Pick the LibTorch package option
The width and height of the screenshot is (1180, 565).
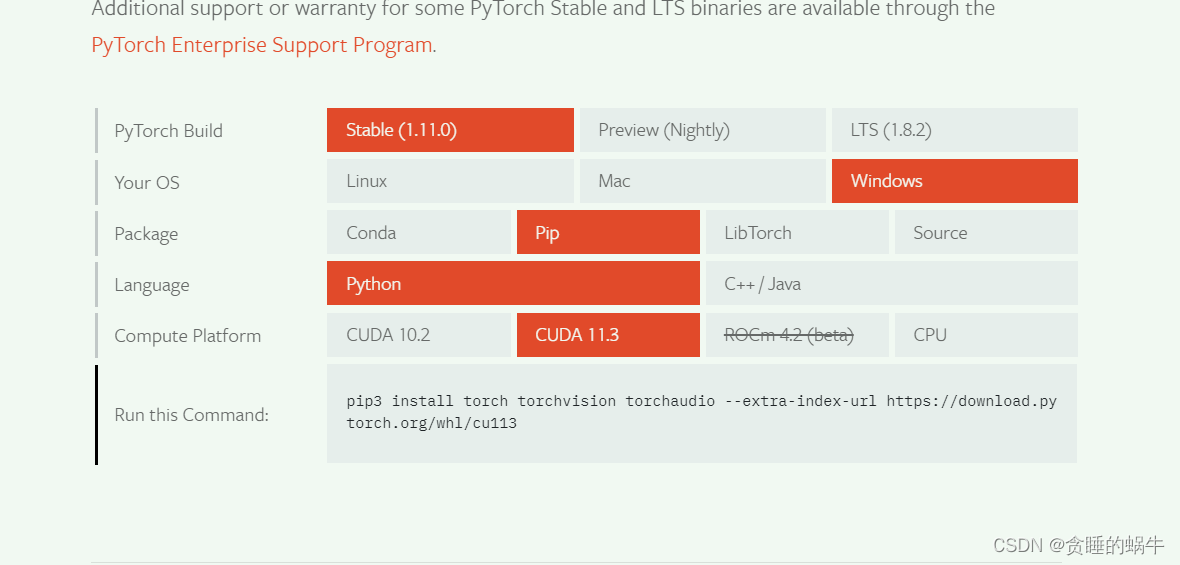point(796,233)
